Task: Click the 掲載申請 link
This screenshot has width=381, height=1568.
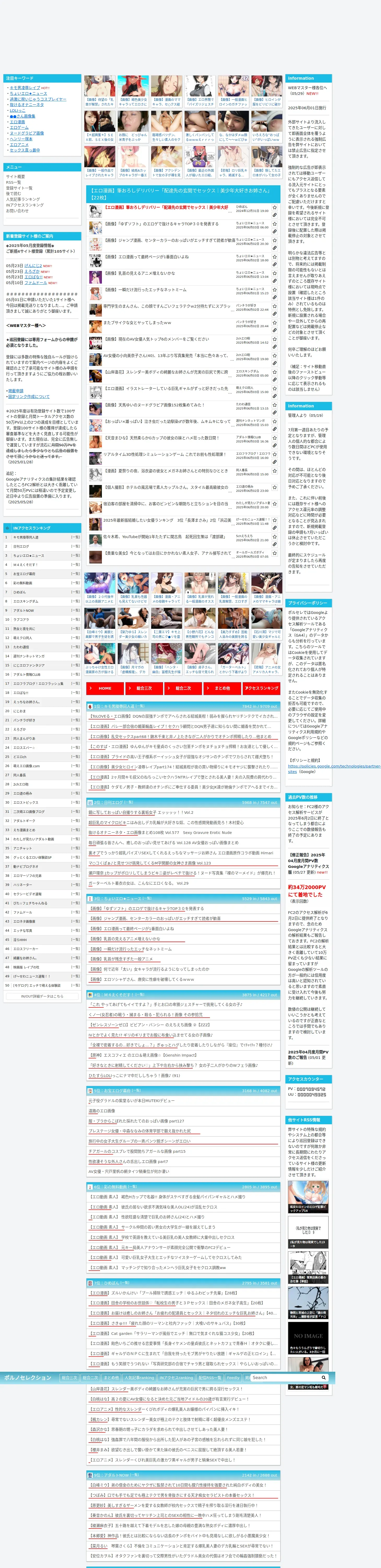Action: pos(16,391)
